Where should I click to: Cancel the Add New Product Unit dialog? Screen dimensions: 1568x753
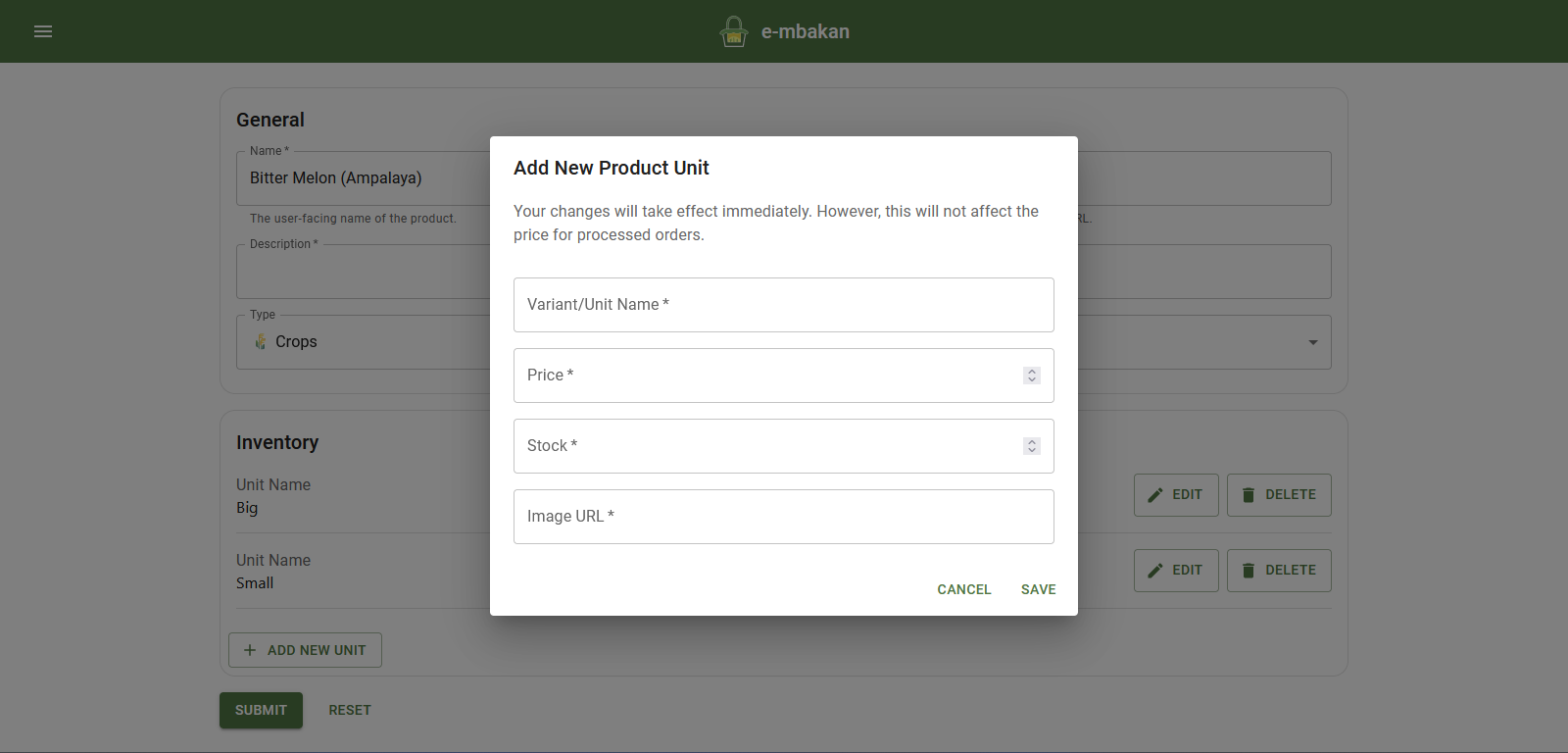963,588
